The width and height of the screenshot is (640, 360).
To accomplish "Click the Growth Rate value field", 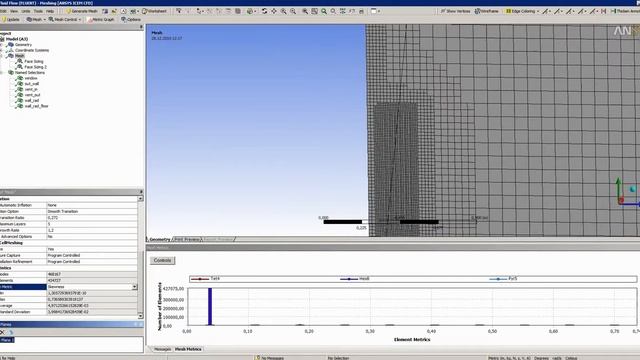I will tap(92, 230).
